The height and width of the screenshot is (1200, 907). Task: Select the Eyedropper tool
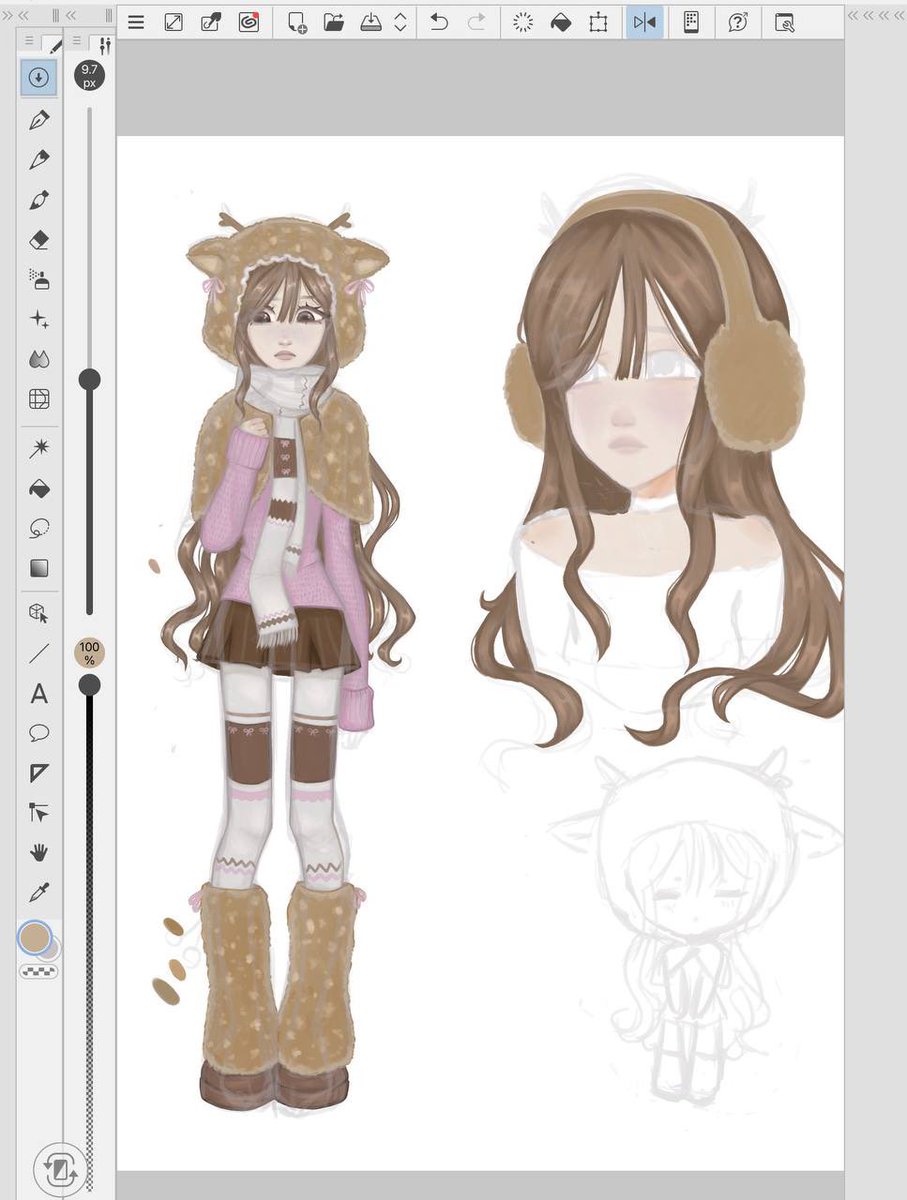[x=39, y=892]
